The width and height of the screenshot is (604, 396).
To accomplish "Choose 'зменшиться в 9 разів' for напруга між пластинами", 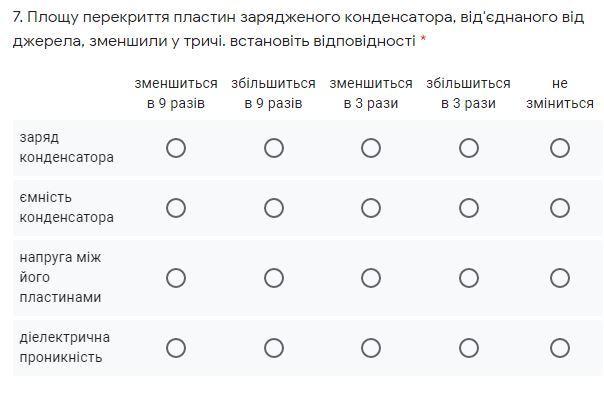I will 176,278.
